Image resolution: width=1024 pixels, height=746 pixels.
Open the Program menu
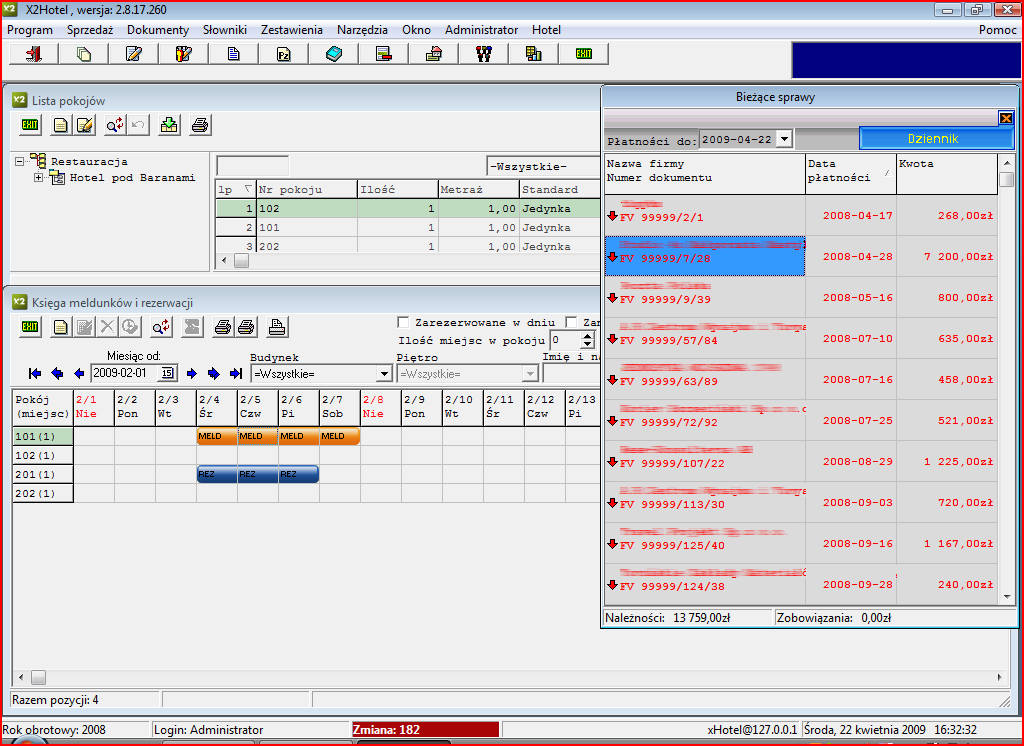point(29,29)
